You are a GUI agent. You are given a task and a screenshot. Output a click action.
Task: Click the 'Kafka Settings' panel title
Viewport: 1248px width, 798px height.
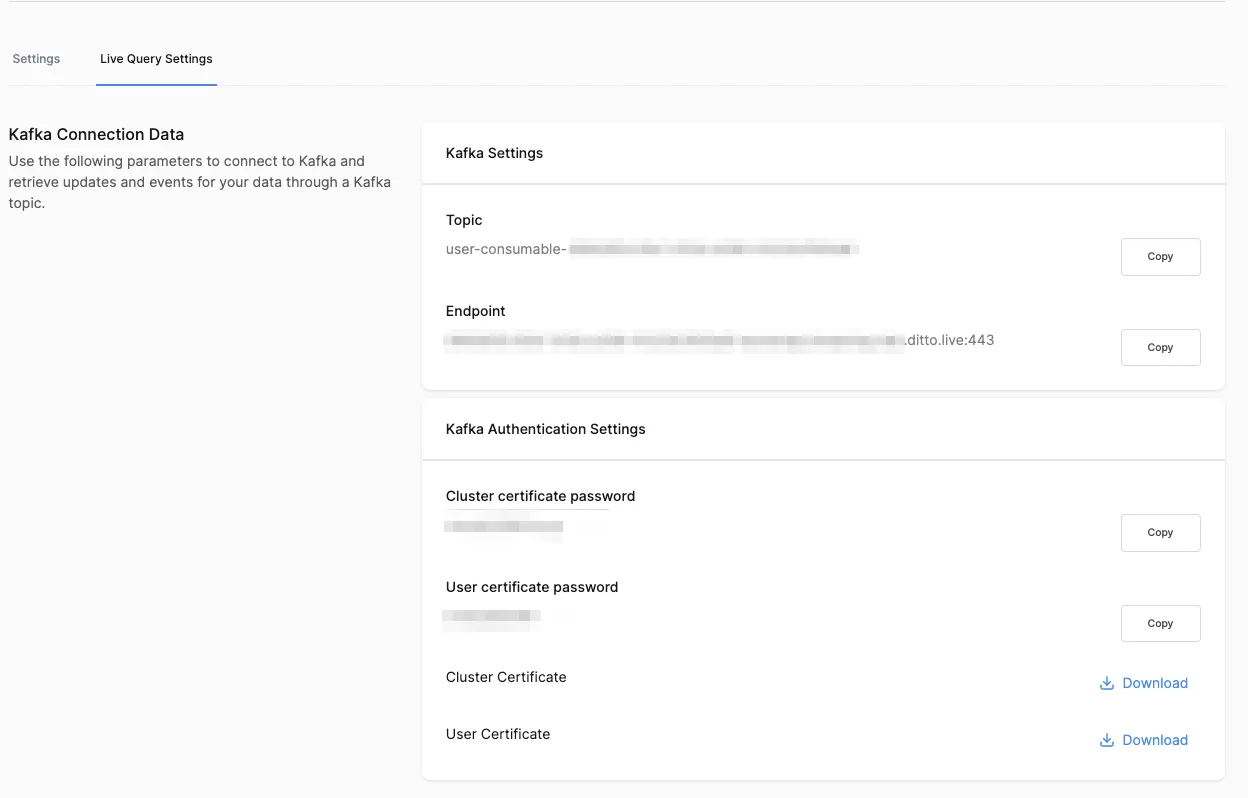tap(494, 153)
